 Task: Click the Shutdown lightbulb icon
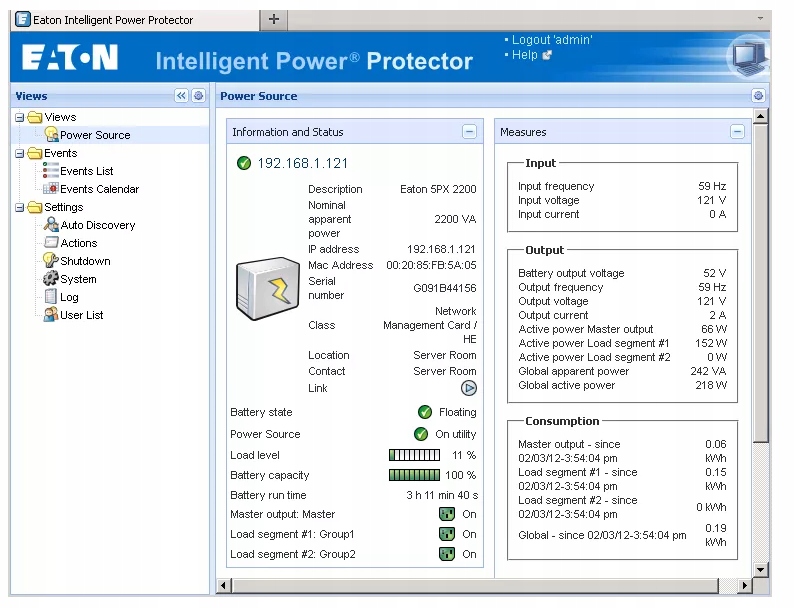(51, 260)
